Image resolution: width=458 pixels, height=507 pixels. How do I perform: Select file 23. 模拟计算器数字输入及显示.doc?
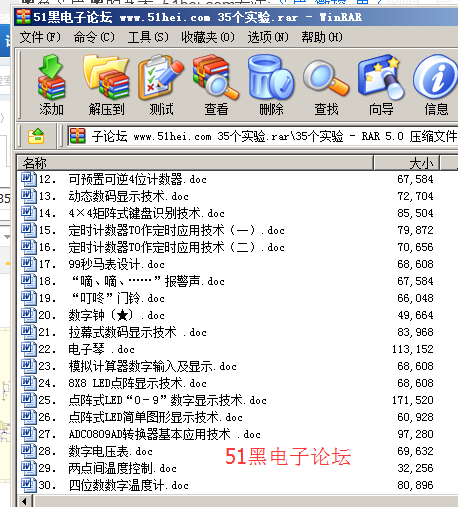click(128, 366)
